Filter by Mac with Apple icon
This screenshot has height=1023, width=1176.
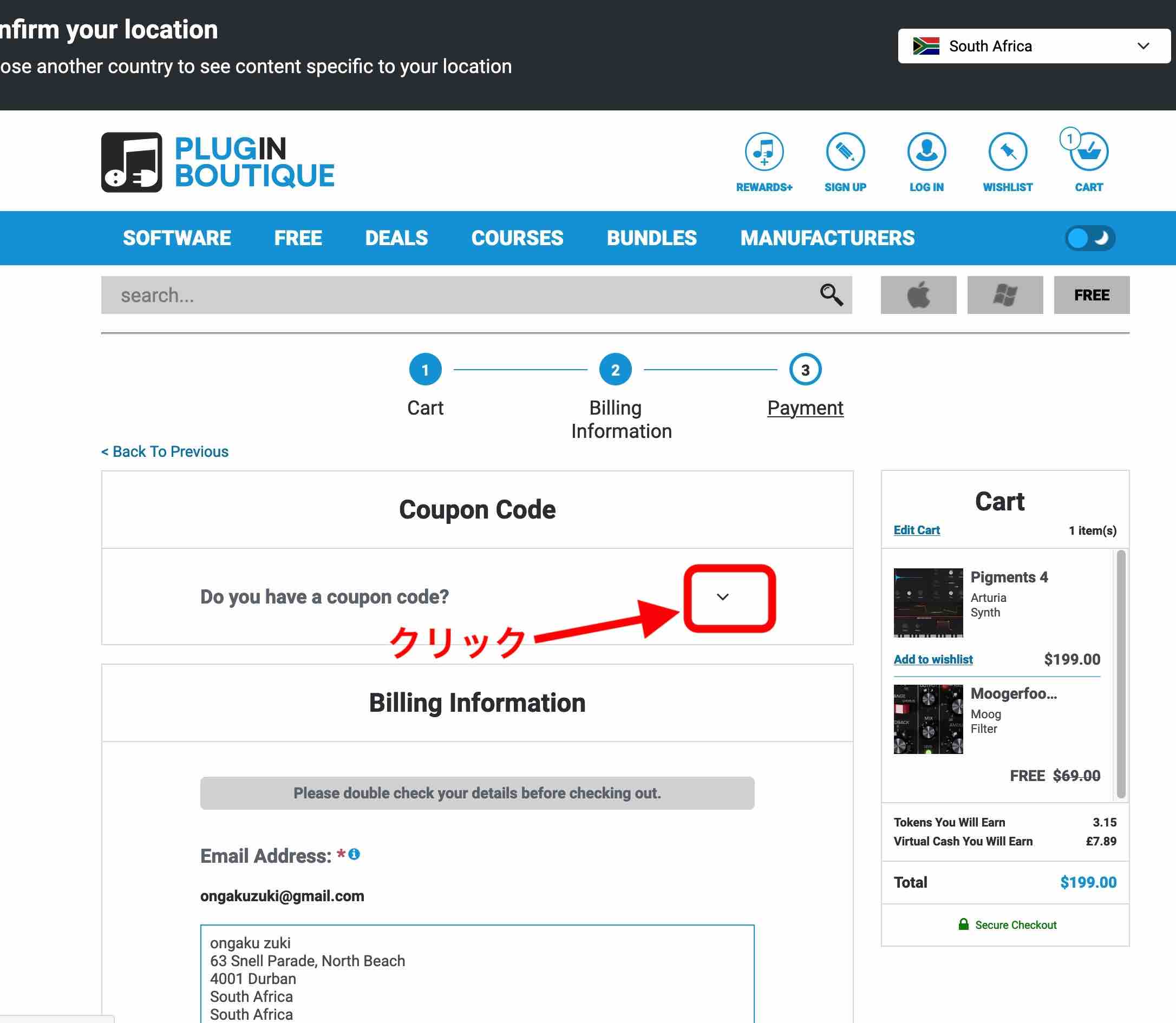point(918,295)
